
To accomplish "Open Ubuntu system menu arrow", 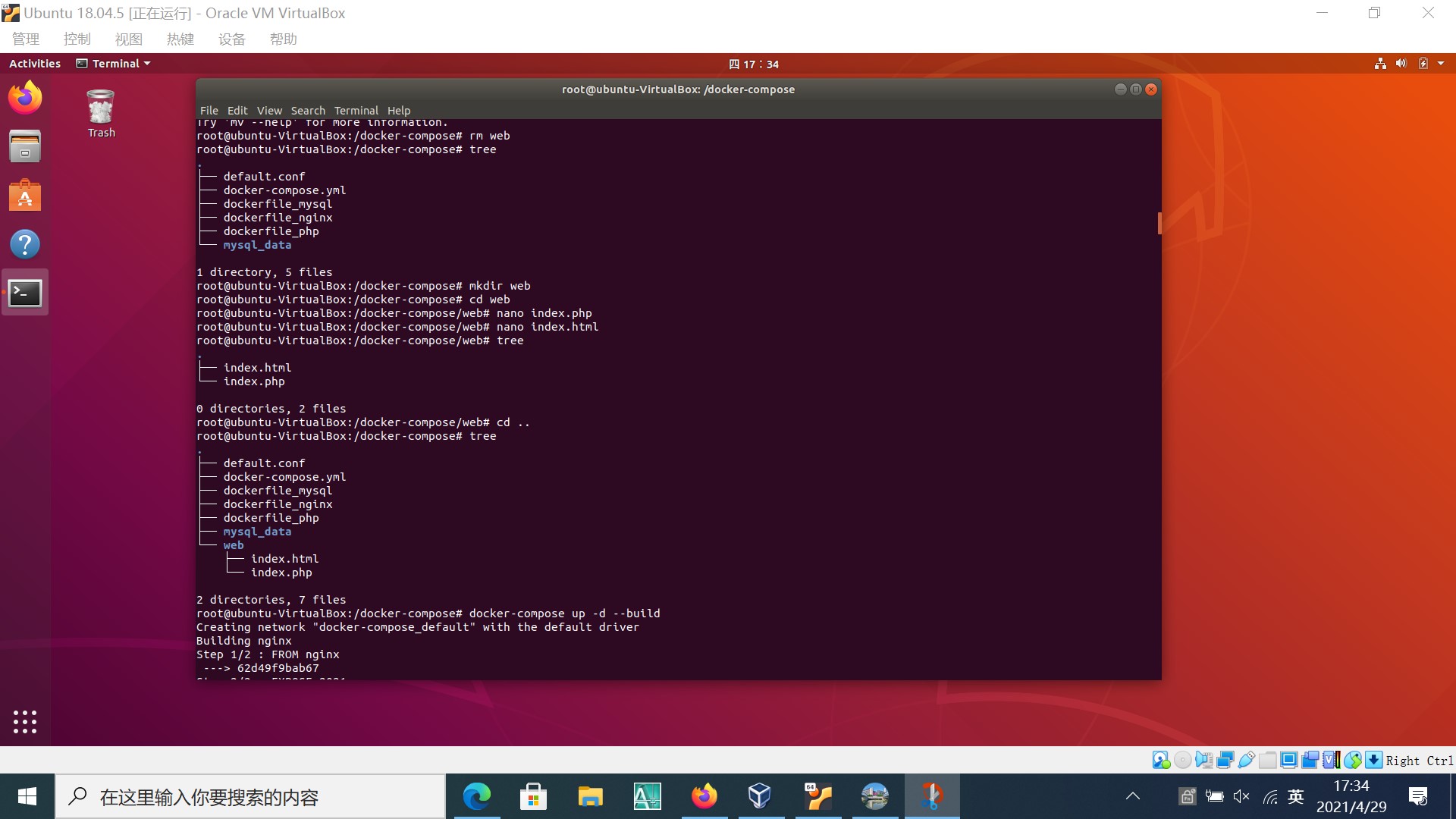I will tap(1441, 64).
